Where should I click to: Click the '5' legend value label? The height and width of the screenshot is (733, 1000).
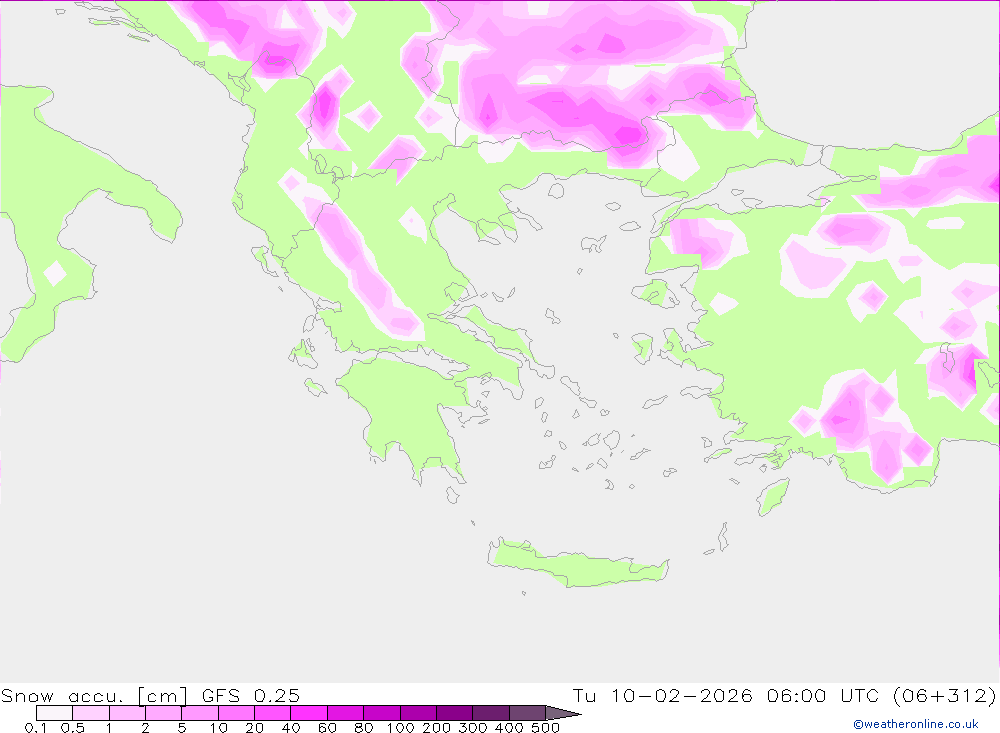pyautogui.click(x=182, y=727)
